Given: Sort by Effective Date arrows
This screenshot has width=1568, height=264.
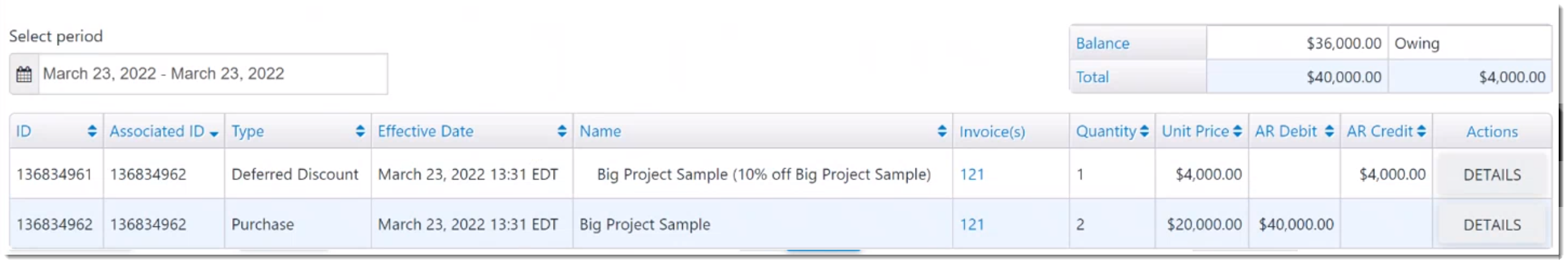Looking at the screenshot, I should tap(562, 131).
